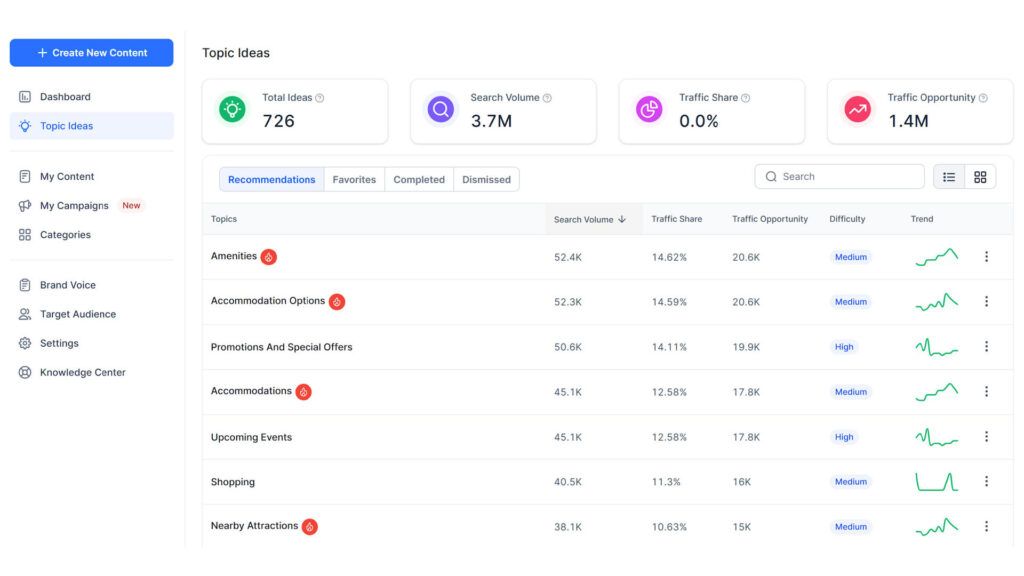
Task: Click the Create New Content button
Action: tap(91, 53)
